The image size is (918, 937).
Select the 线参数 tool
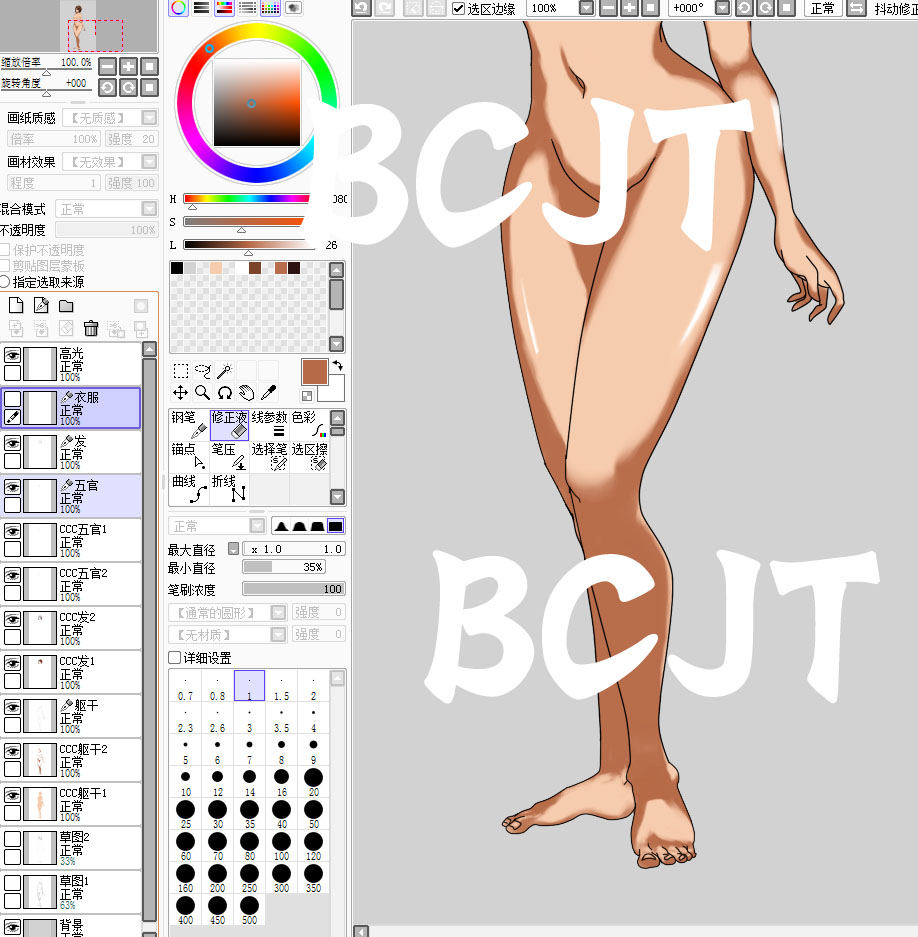(x=270, y=425)
